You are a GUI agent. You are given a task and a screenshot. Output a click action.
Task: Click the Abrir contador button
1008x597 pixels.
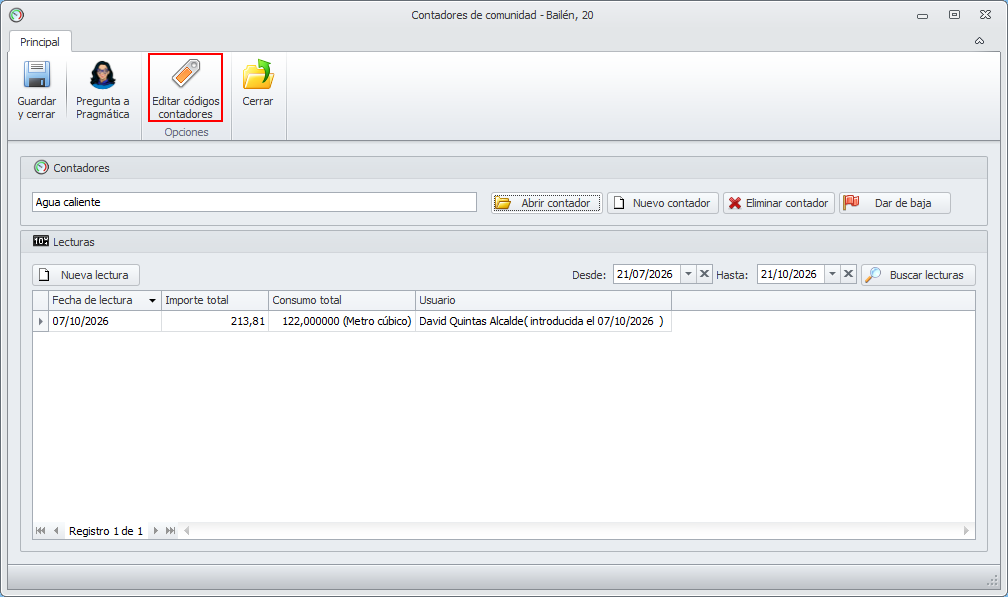(x=547, y=203)
